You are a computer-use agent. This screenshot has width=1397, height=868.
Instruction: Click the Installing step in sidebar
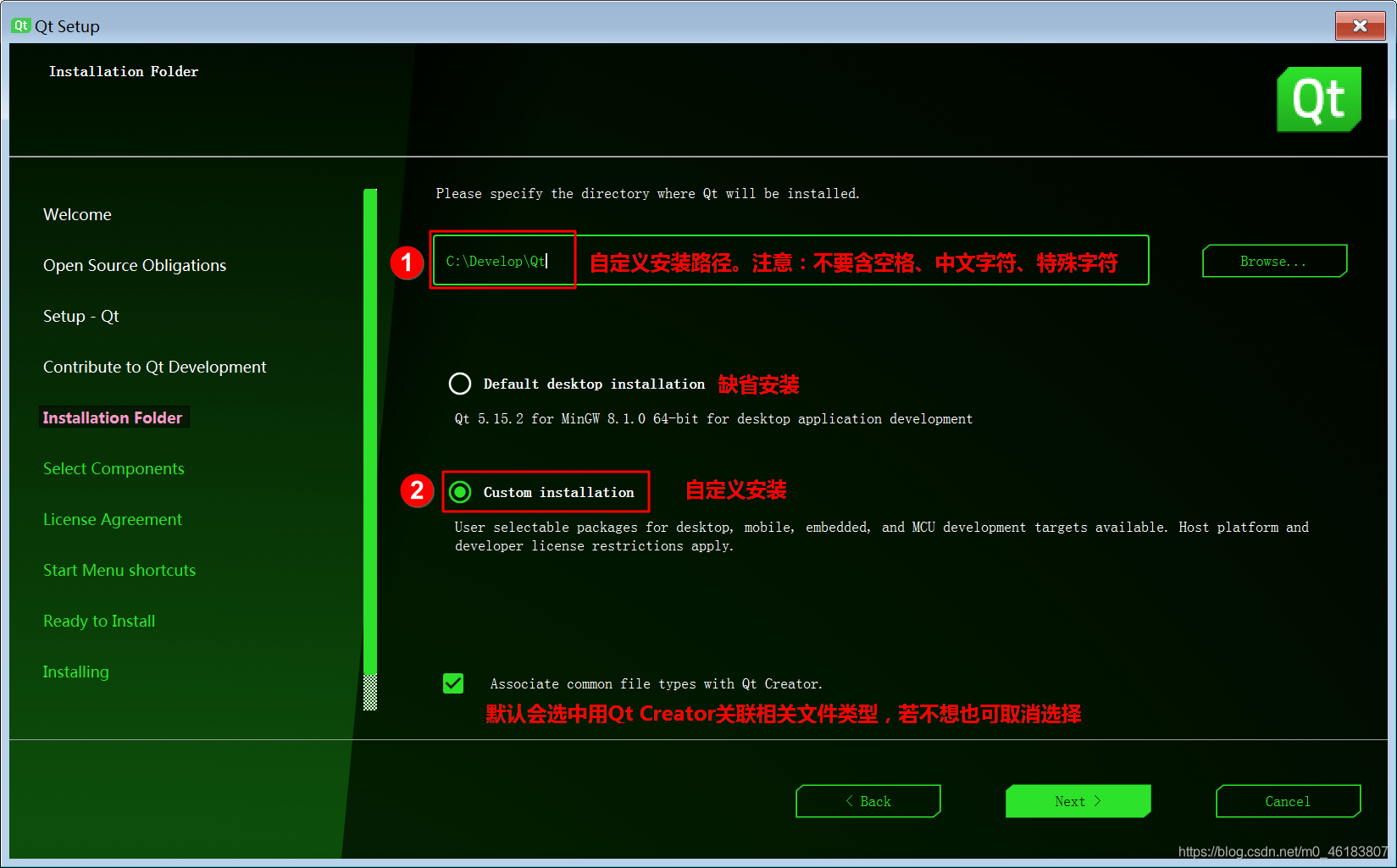pos(76,672)
